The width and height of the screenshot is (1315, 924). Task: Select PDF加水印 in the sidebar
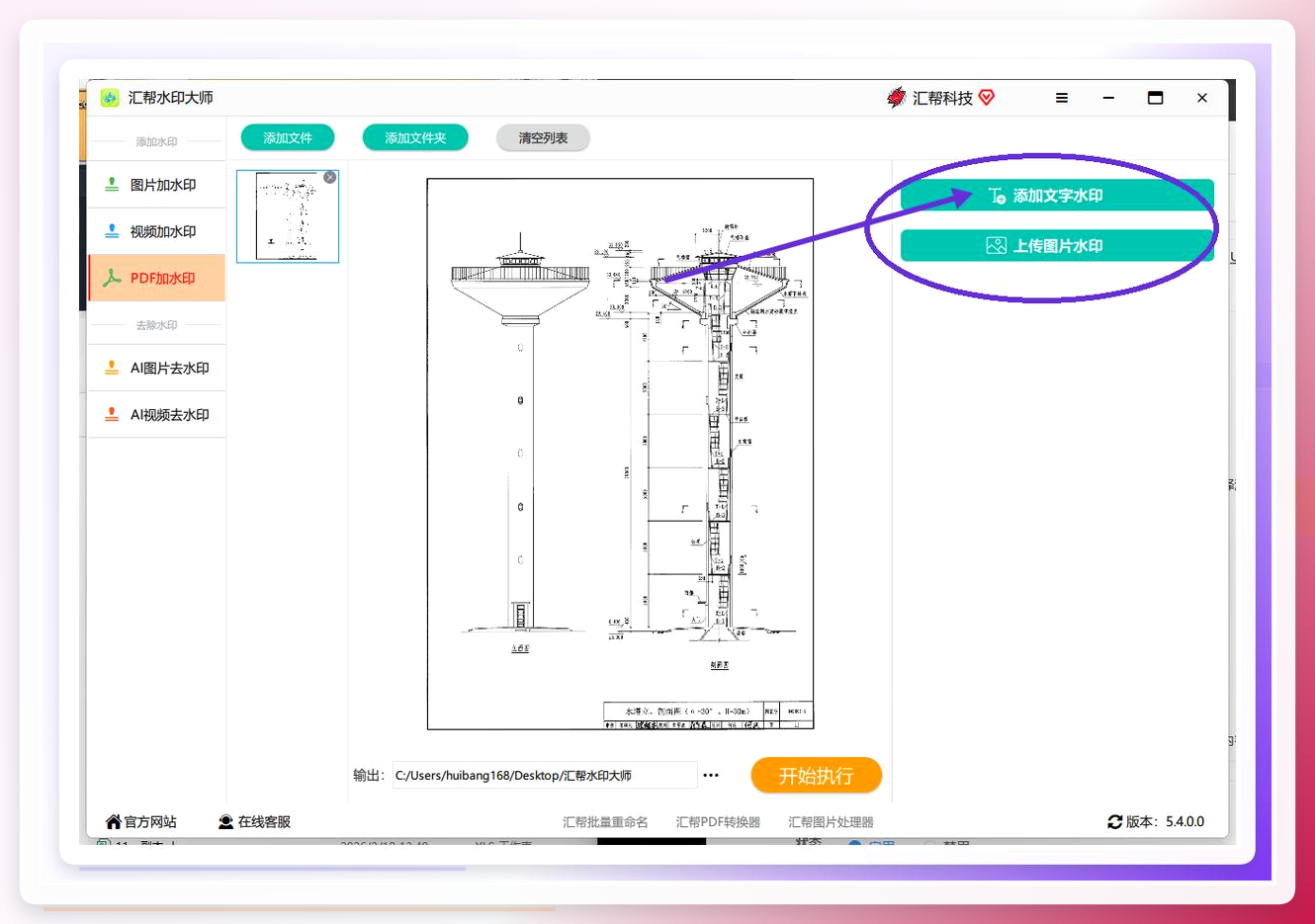(157, 278)
